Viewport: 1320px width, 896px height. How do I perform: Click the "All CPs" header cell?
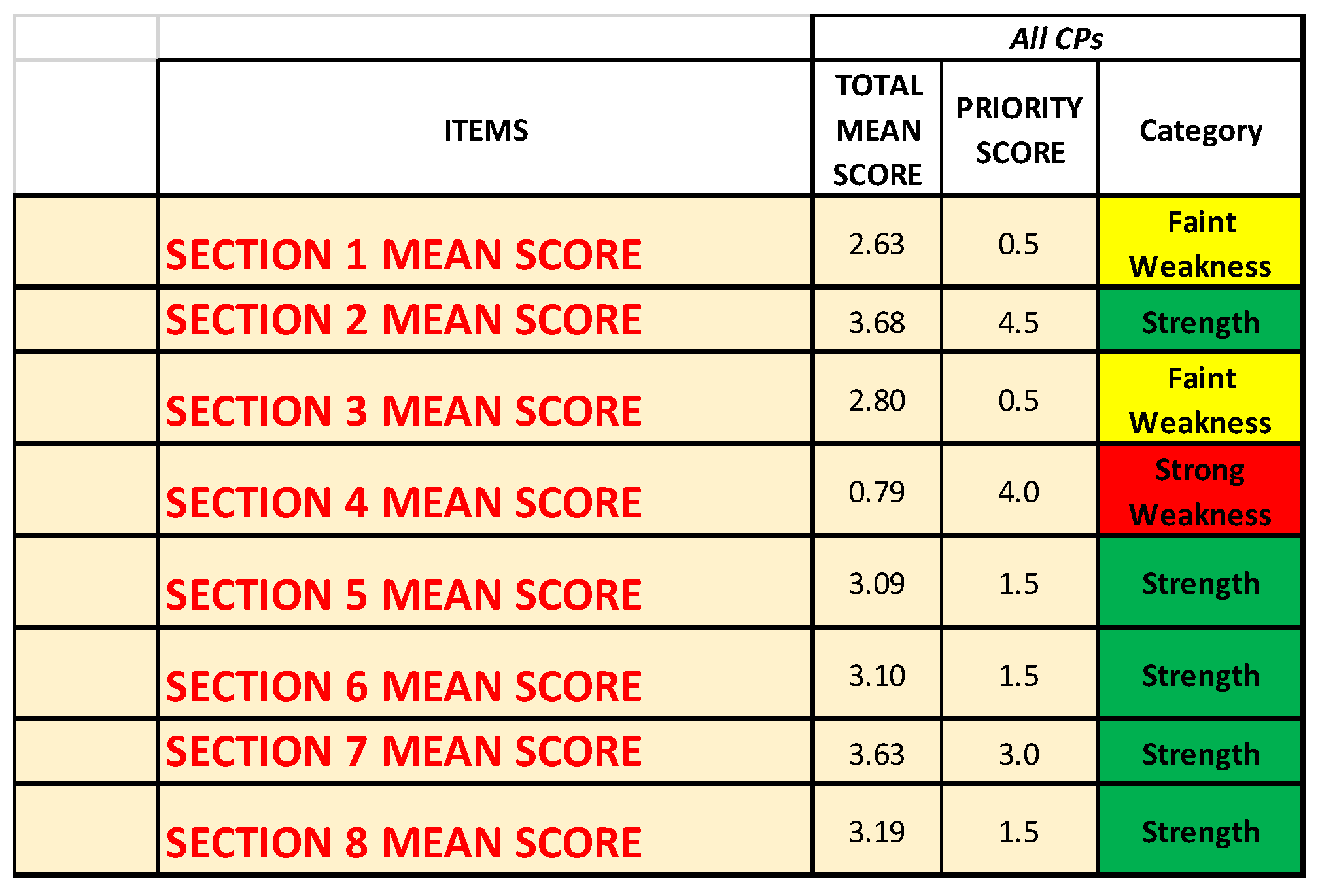coord(1056,39)
